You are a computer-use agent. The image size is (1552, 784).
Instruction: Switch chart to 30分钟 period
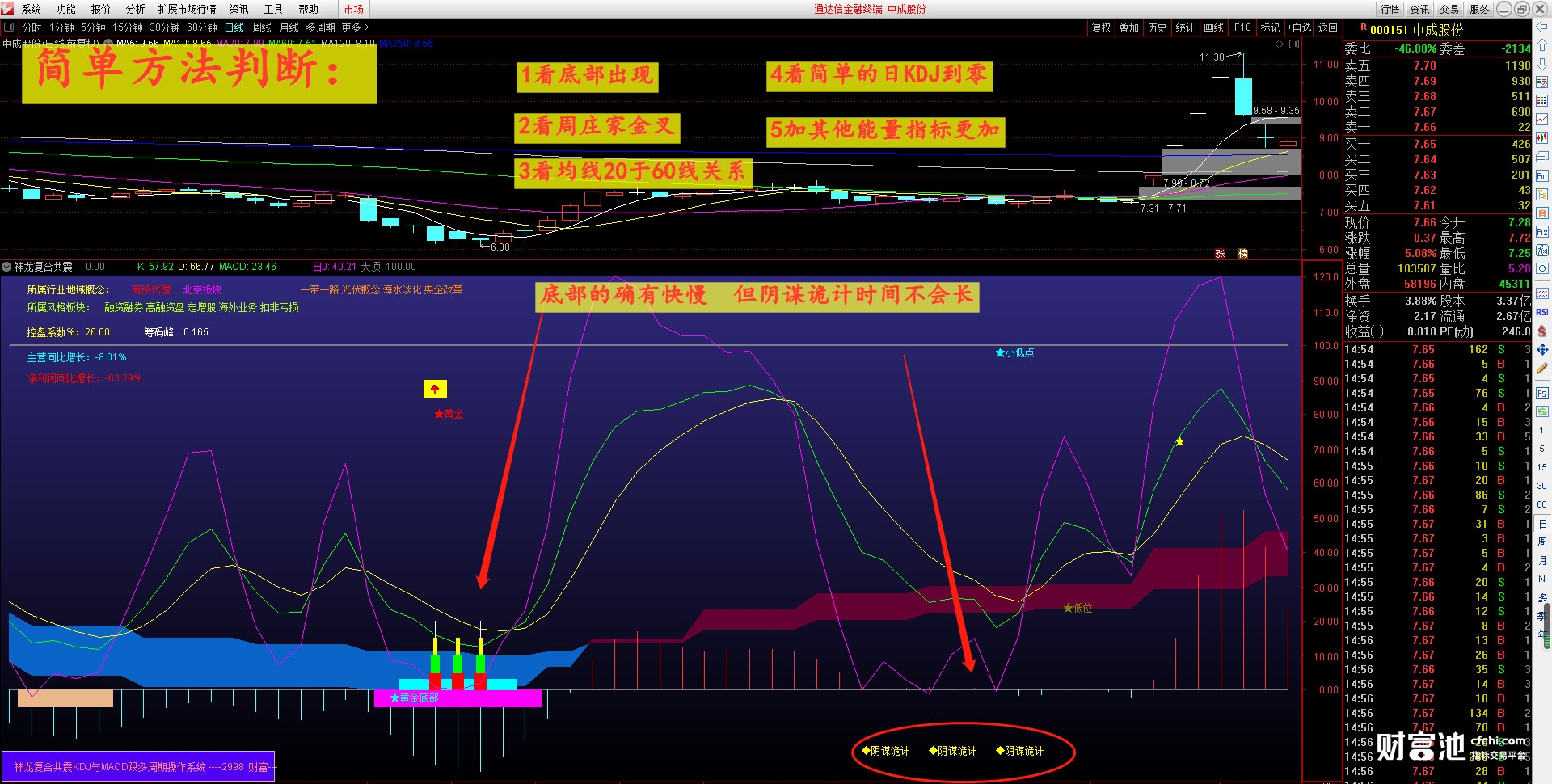click(165, 27)
